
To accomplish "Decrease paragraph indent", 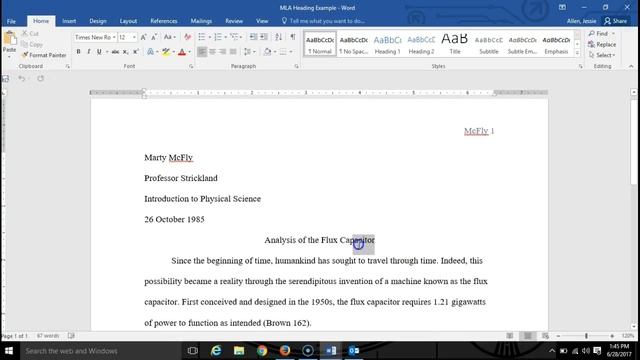I will pyautogui.click(x=253, y=37).
